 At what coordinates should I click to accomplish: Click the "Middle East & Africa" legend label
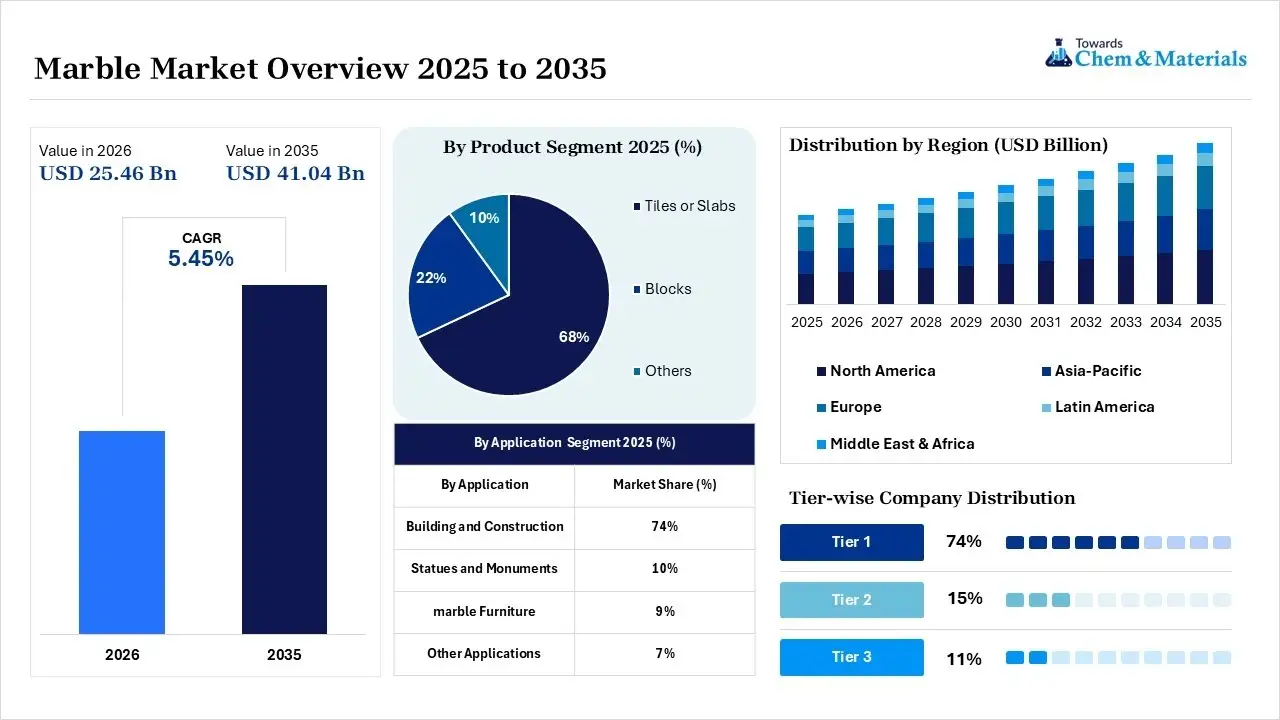click(902, 444)
